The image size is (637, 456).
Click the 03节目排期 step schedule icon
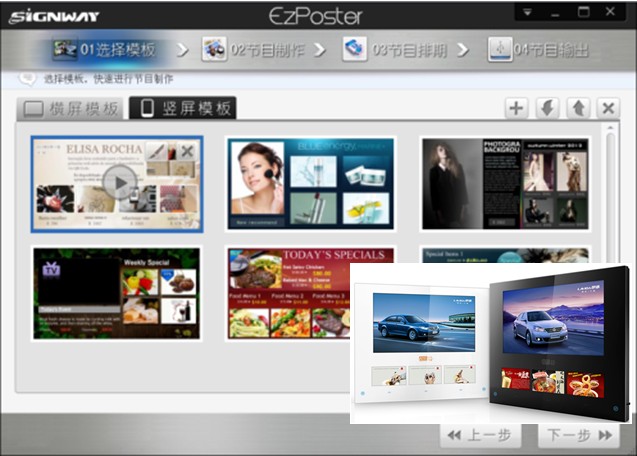(354, 50)
